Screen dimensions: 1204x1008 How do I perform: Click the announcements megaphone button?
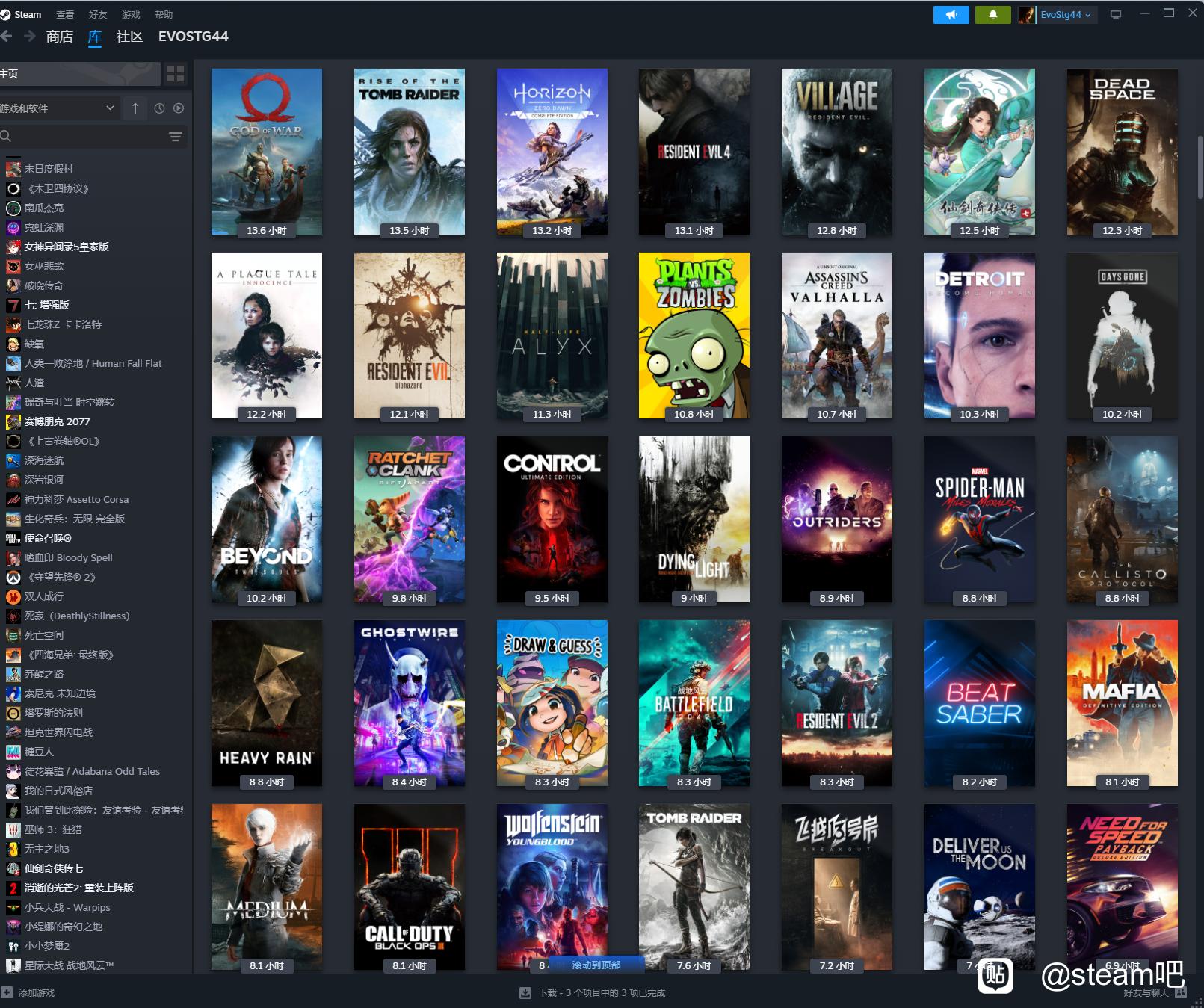coord(951,15)
